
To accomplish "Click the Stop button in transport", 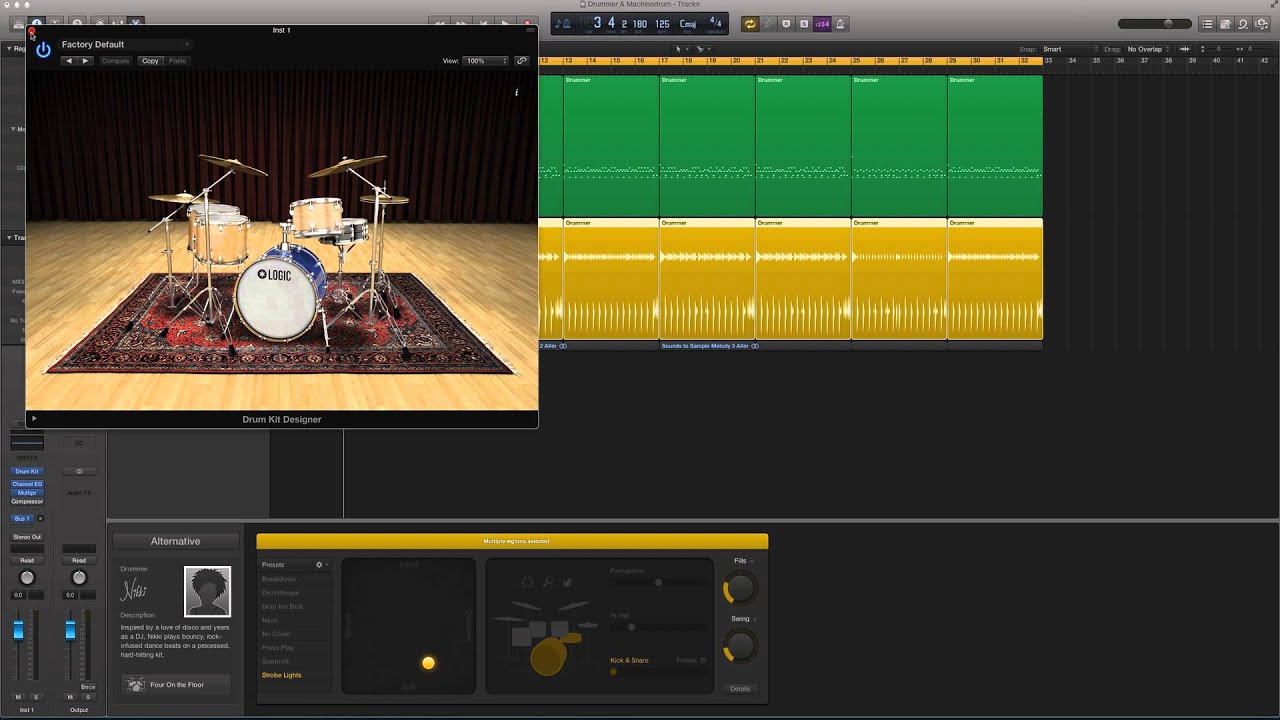I will 483,23.
